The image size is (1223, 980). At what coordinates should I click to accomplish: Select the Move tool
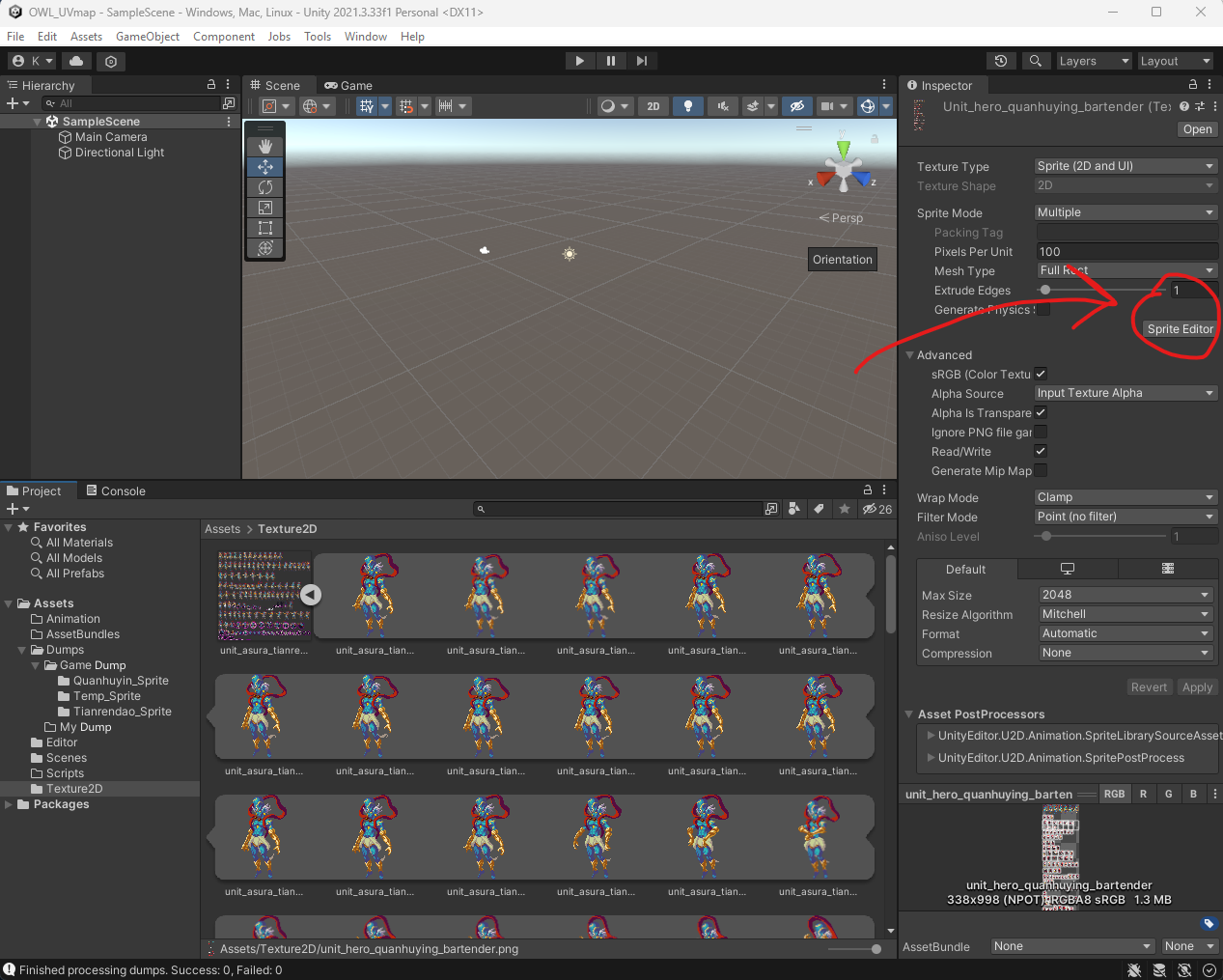264,166
